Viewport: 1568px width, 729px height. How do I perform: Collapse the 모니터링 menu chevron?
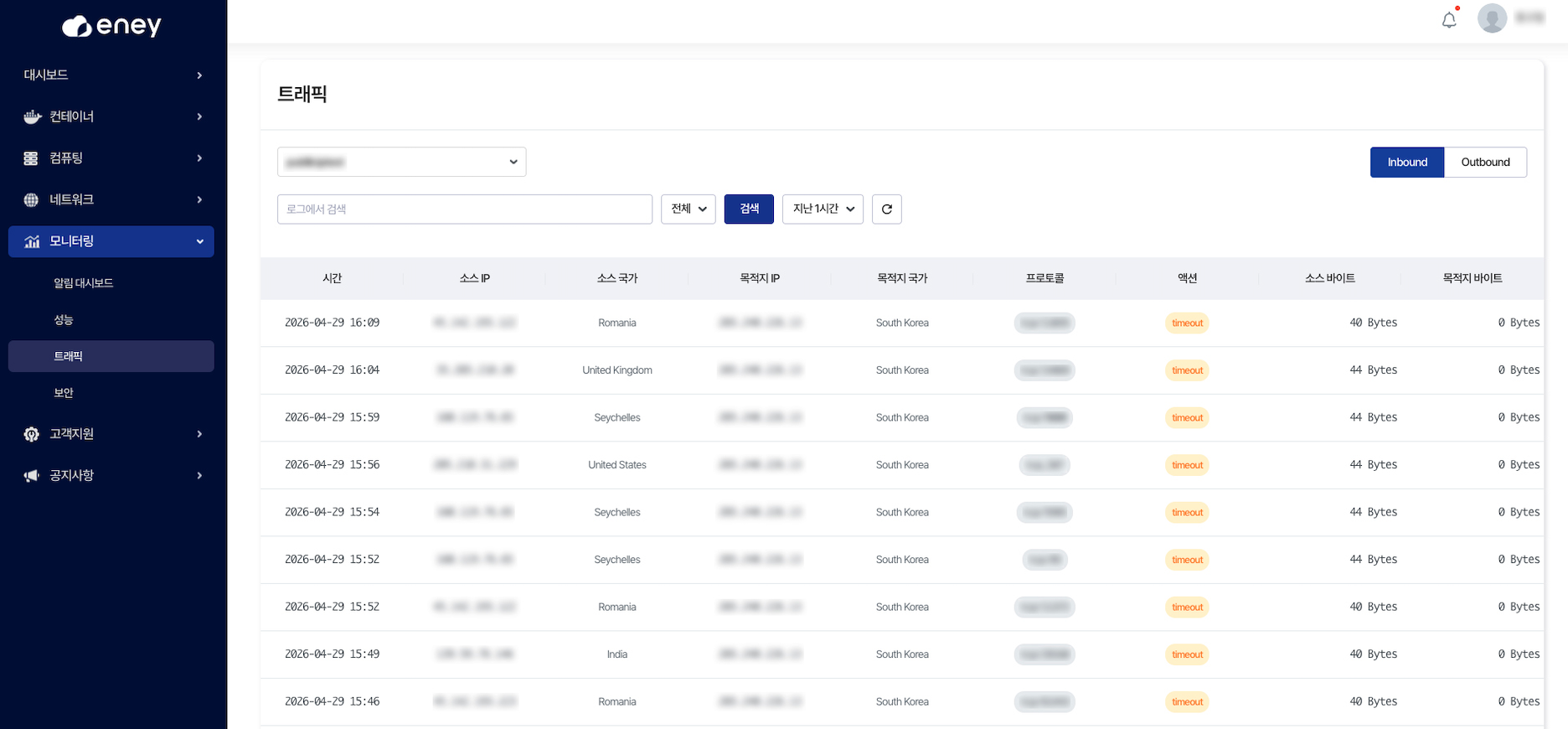(199, 241)
